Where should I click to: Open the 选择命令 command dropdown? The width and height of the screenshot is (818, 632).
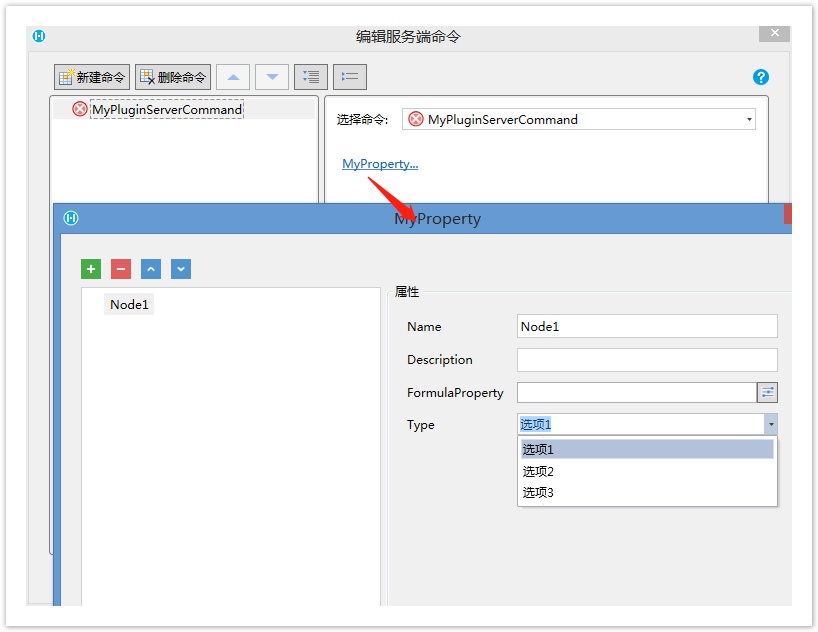749,120
